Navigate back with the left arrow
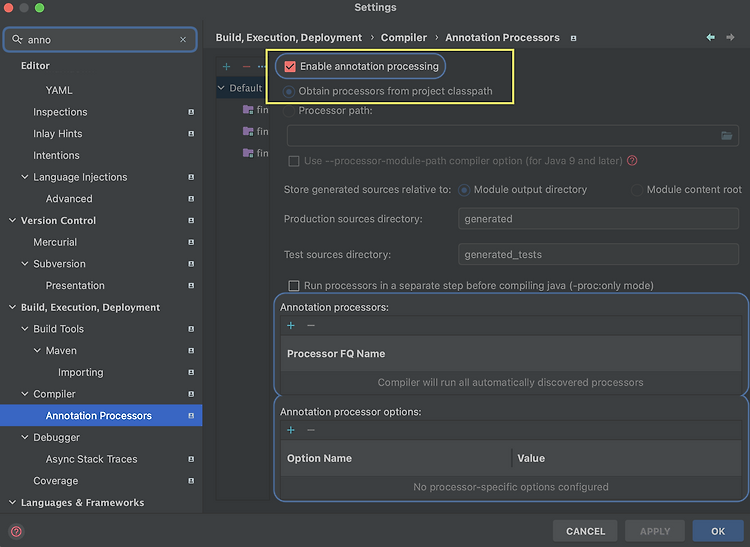The width and height of the screenshot is (750, 547). pyautogui.click(x=711, y=37)
